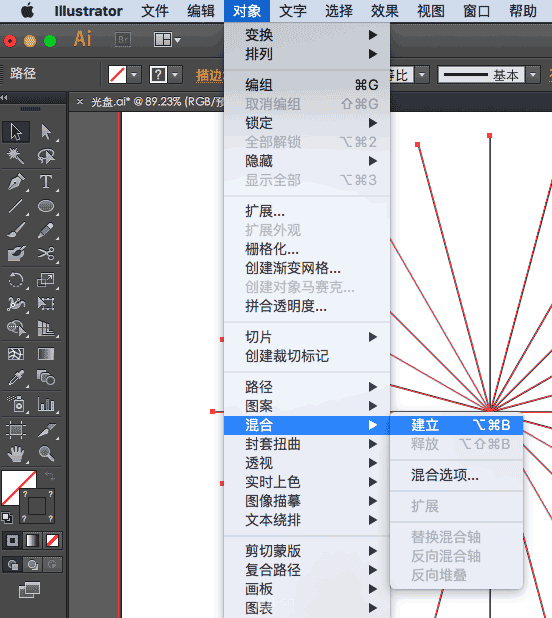Select the Warp tool
The width and height of the screenshot is (552, 618).
(16, 304)
